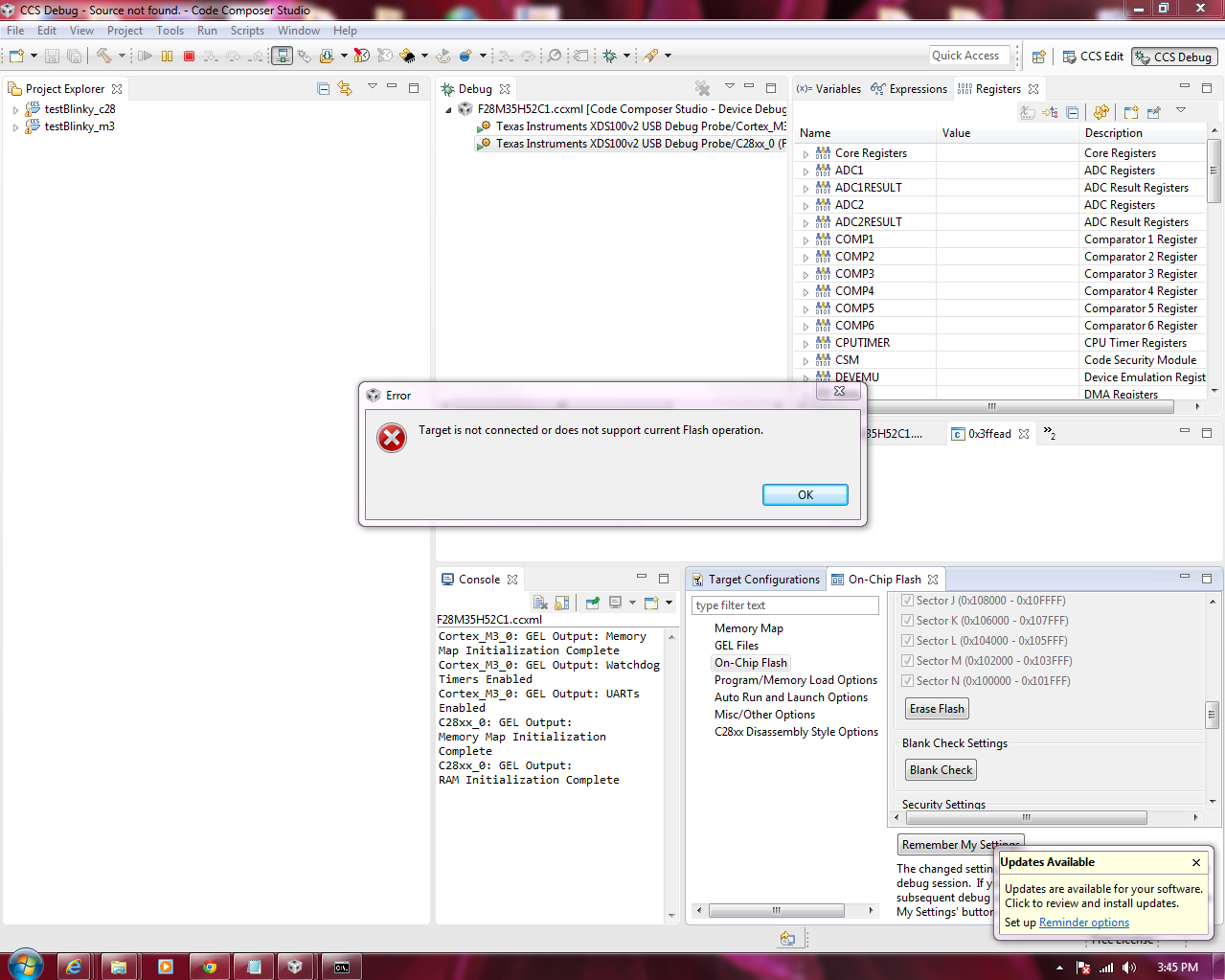Toggle the Sector N checkbox
The width and height of the screenshot is (1225, 980).
907,681
